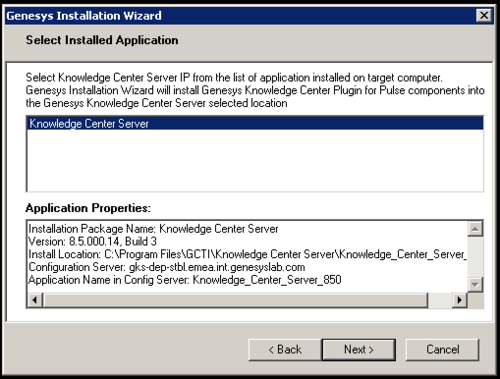
Task: Click the properties scroll down arrow
Action: pos(475,285)
